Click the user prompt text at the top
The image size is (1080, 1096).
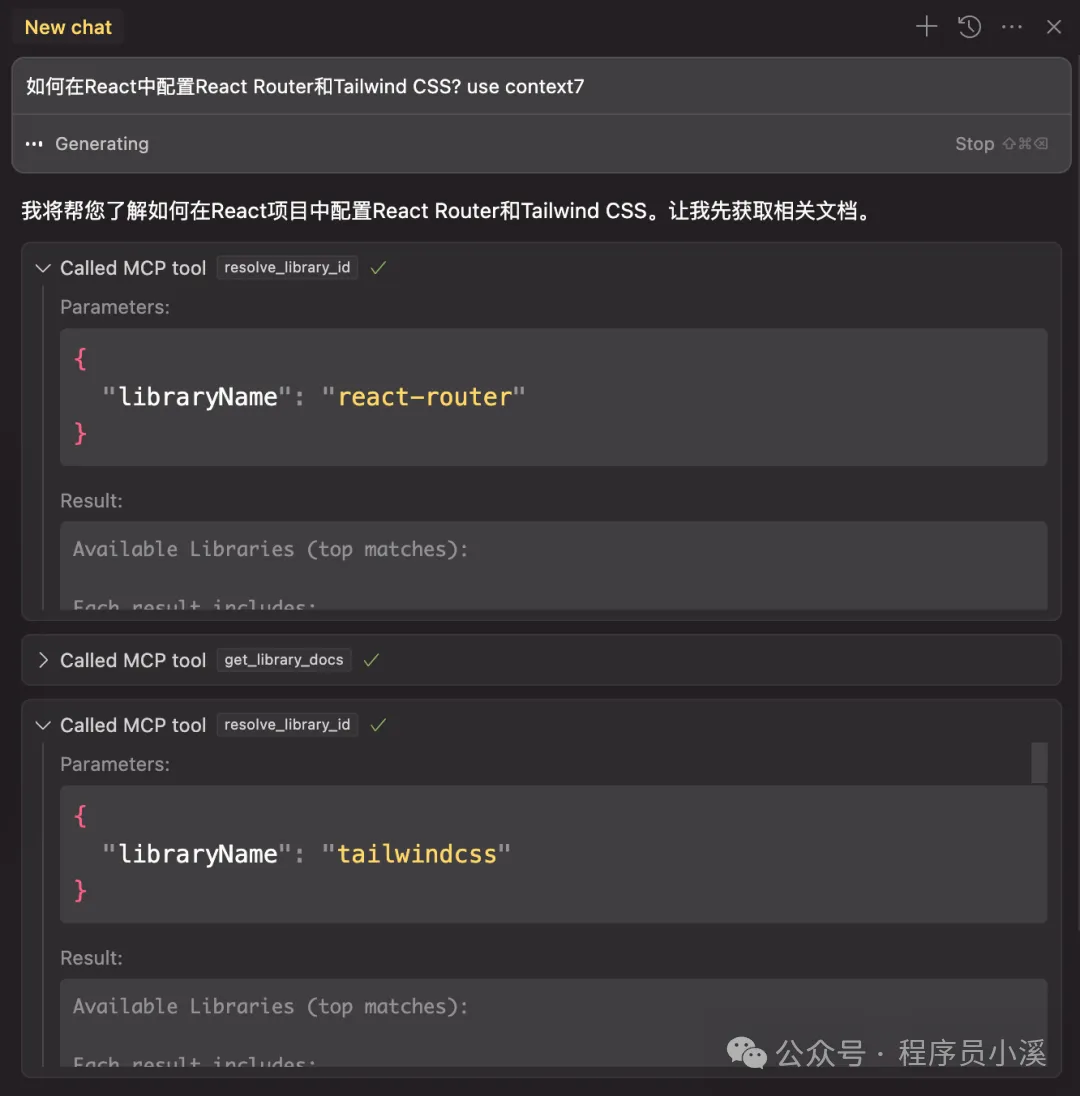[300, 86]
